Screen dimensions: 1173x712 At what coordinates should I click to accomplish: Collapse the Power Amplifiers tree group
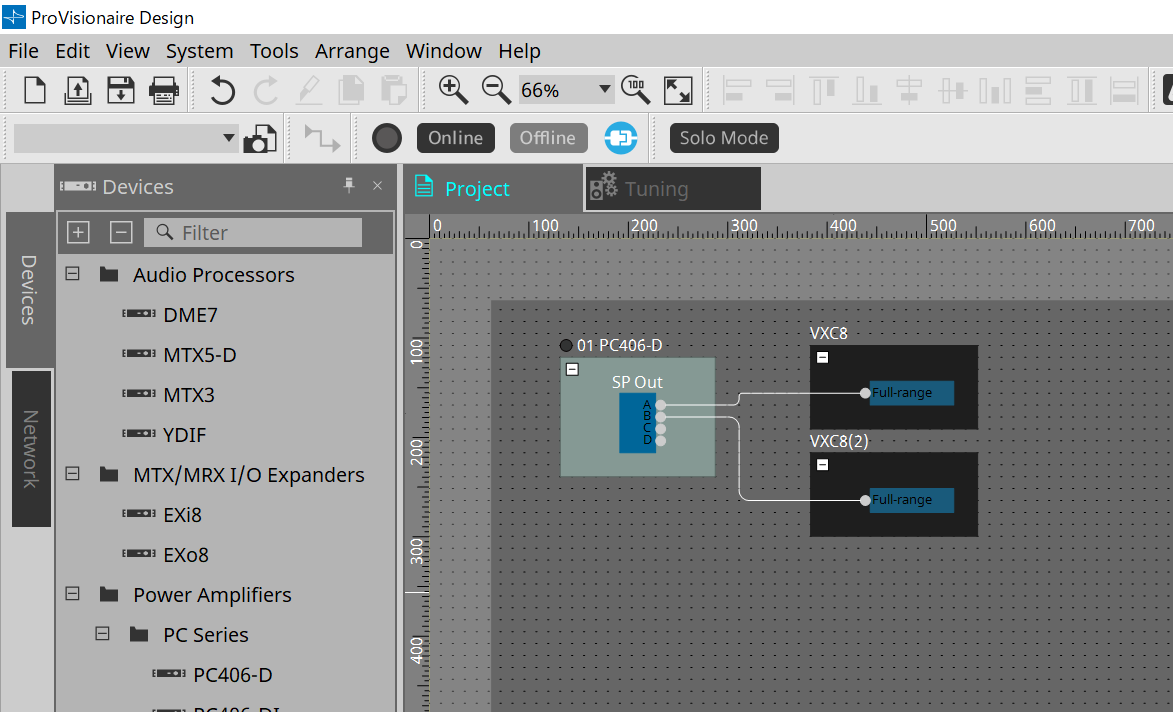click(x=73, y=594)
